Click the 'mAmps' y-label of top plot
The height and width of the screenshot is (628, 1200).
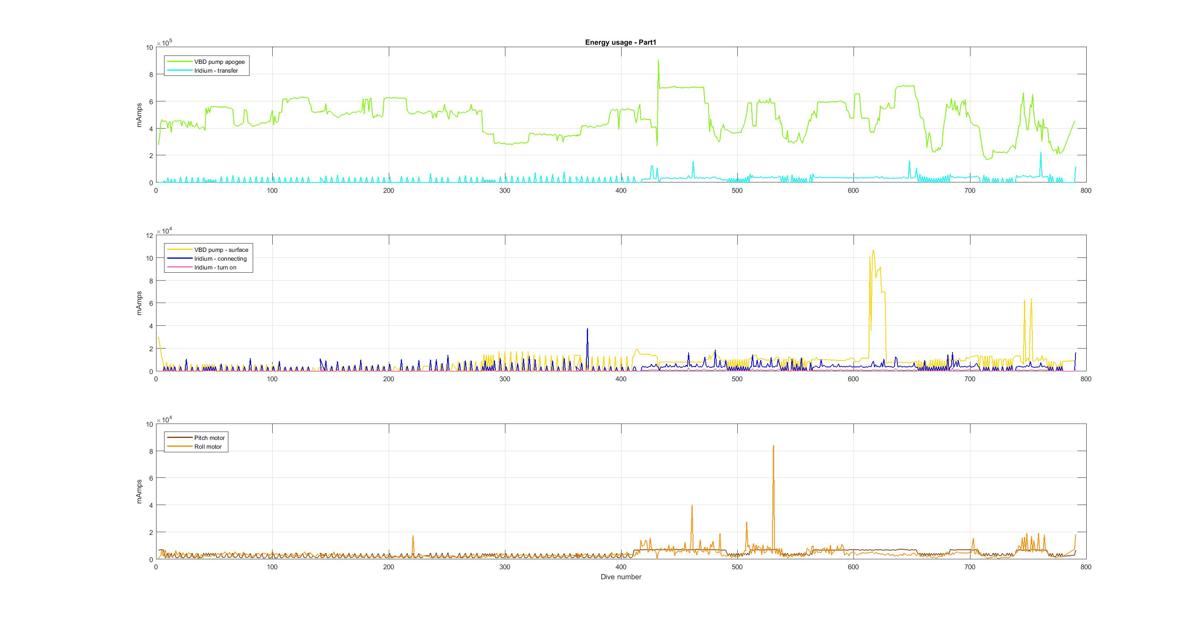tap(139, 115)
